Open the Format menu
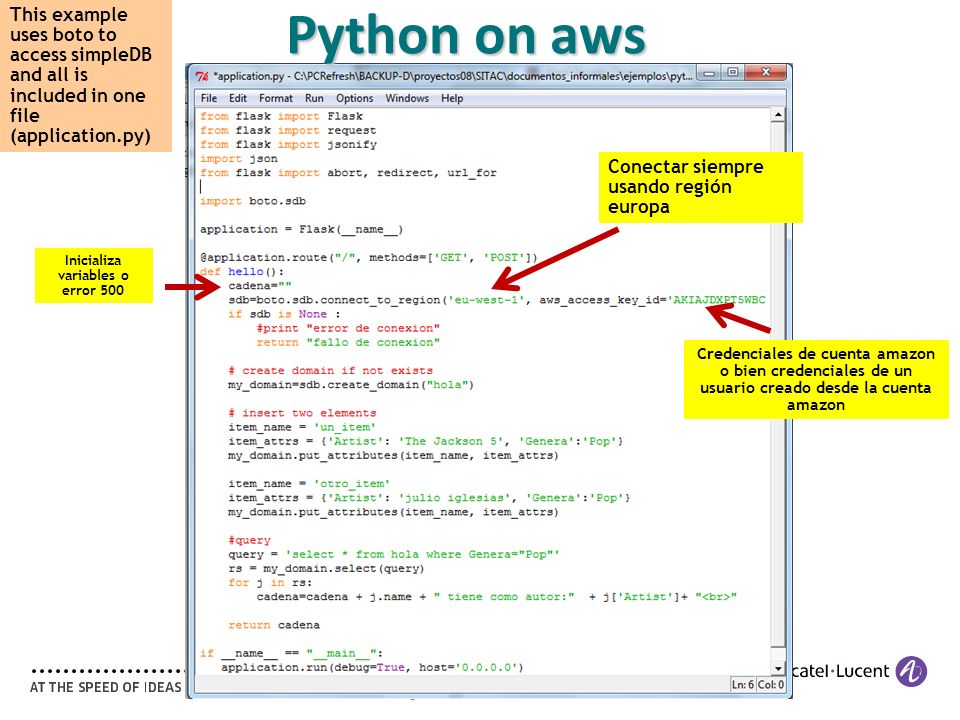960x720 pixels. (x=276, y=98)
